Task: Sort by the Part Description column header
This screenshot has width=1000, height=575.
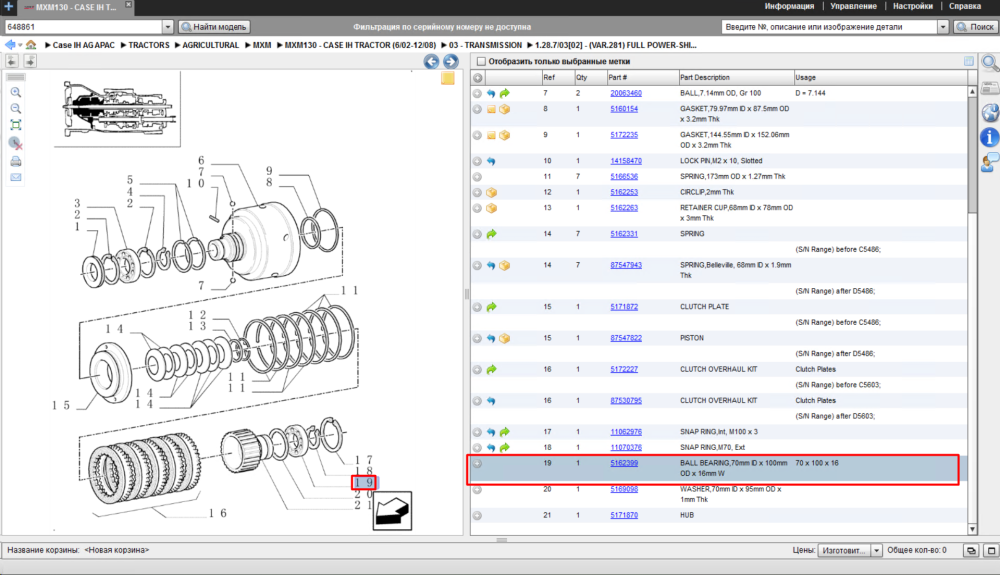Action: tap(735, 78)
